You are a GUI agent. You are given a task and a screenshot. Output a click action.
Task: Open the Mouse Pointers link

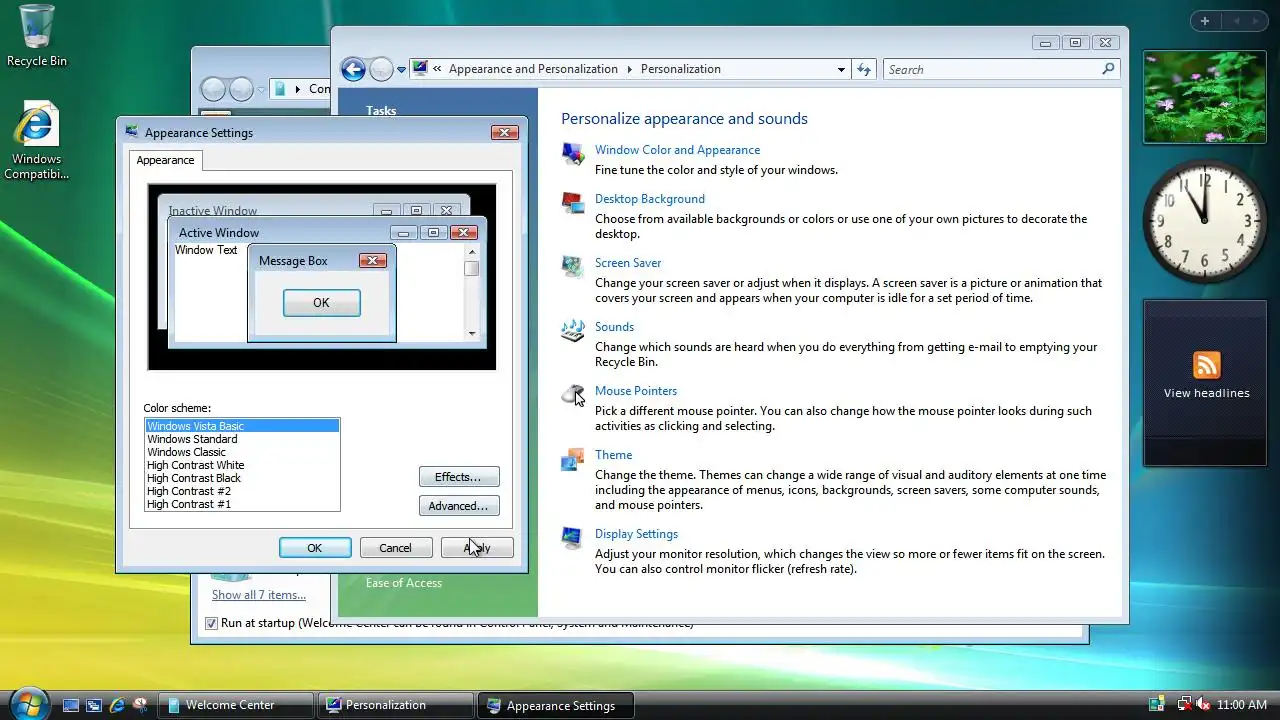[x=636, y=391]
